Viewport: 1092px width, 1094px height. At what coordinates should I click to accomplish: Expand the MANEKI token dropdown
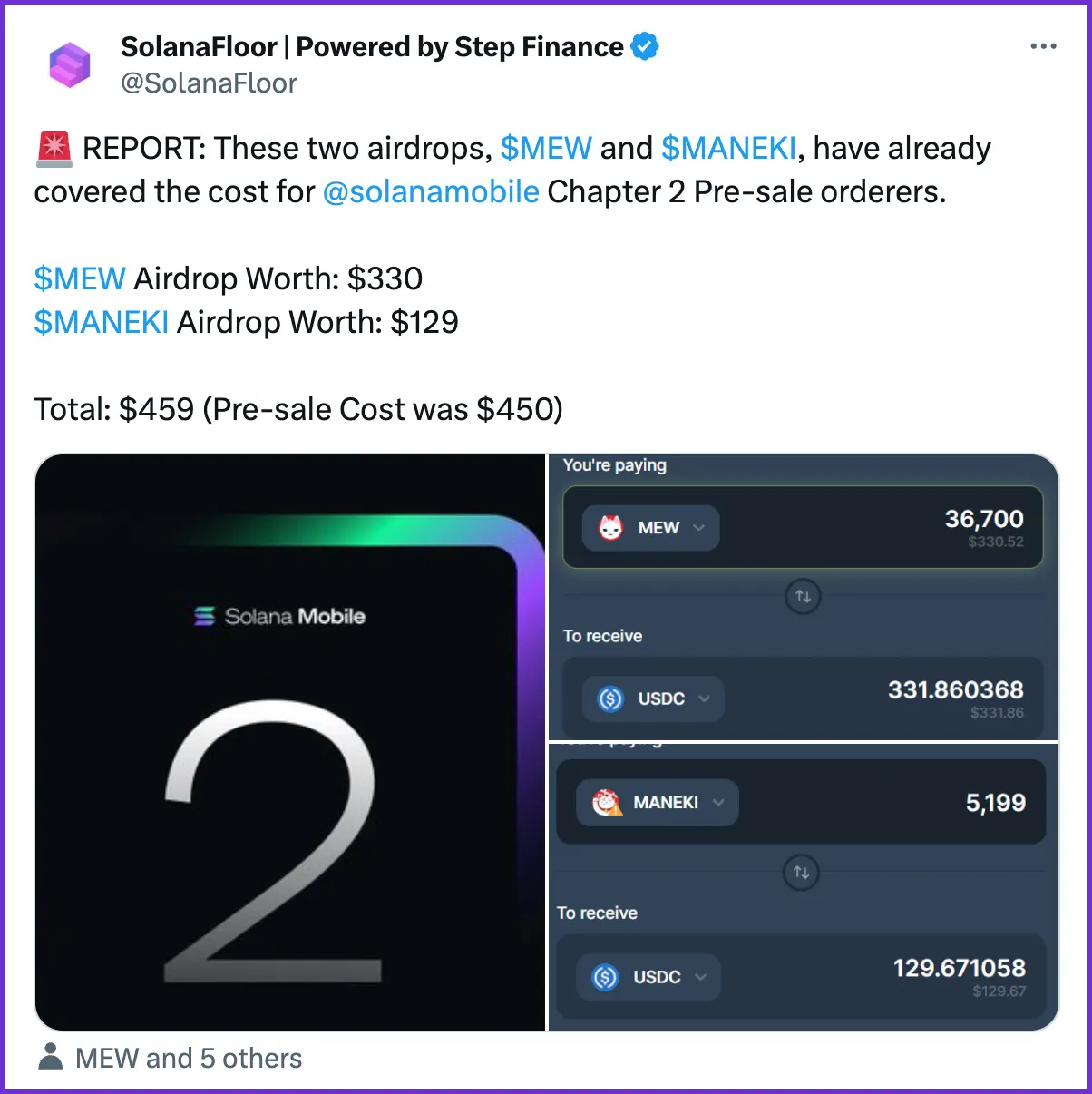[658, 803]
